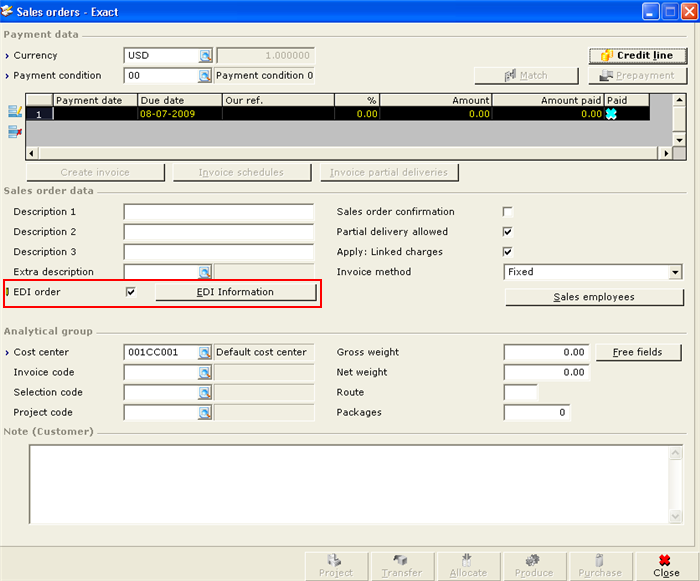Click the Payment date column header

click(x=95, y=100)
